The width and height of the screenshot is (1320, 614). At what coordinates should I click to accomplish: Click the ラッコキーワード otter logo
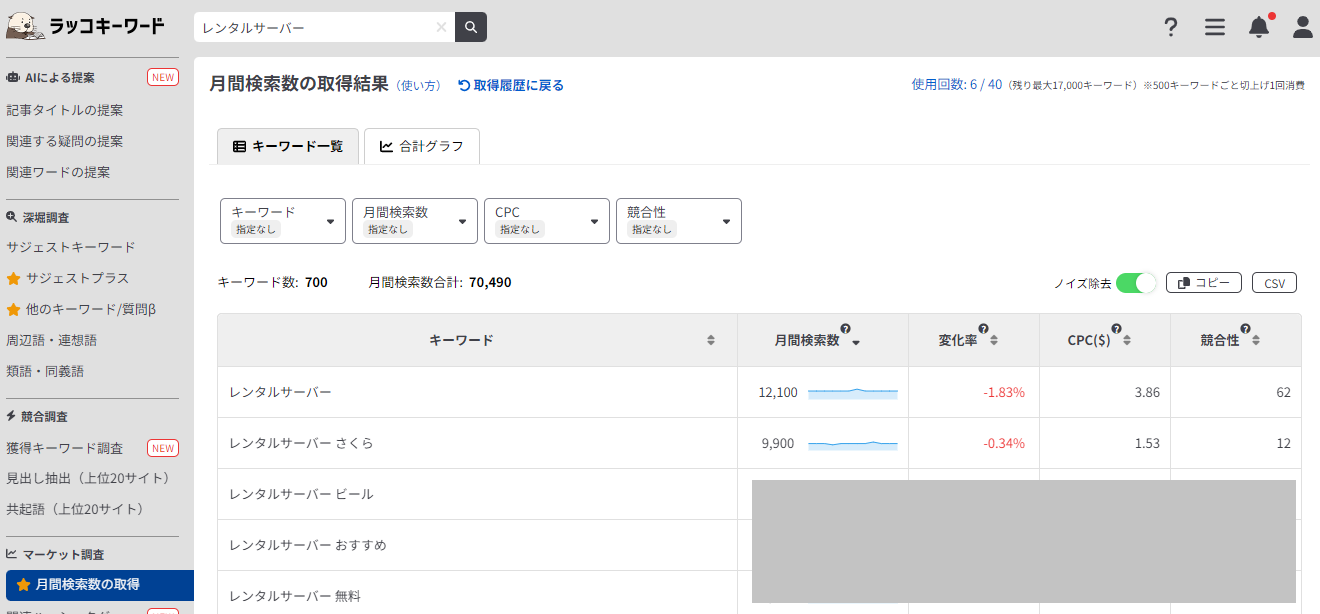86,26
